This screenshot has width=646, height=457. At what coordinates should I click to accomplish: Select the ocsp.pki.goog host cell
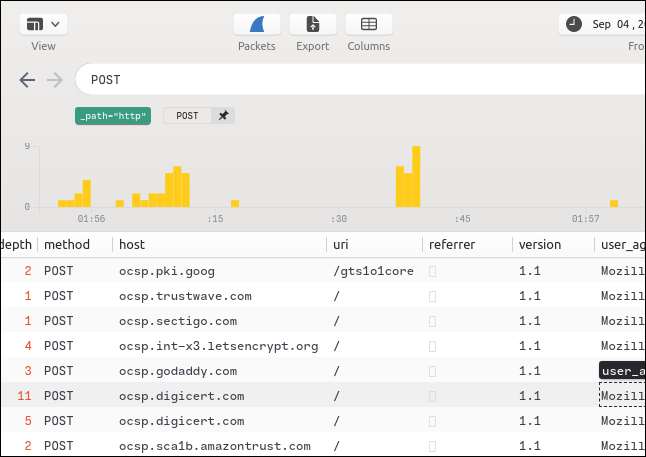click(167, 271)
